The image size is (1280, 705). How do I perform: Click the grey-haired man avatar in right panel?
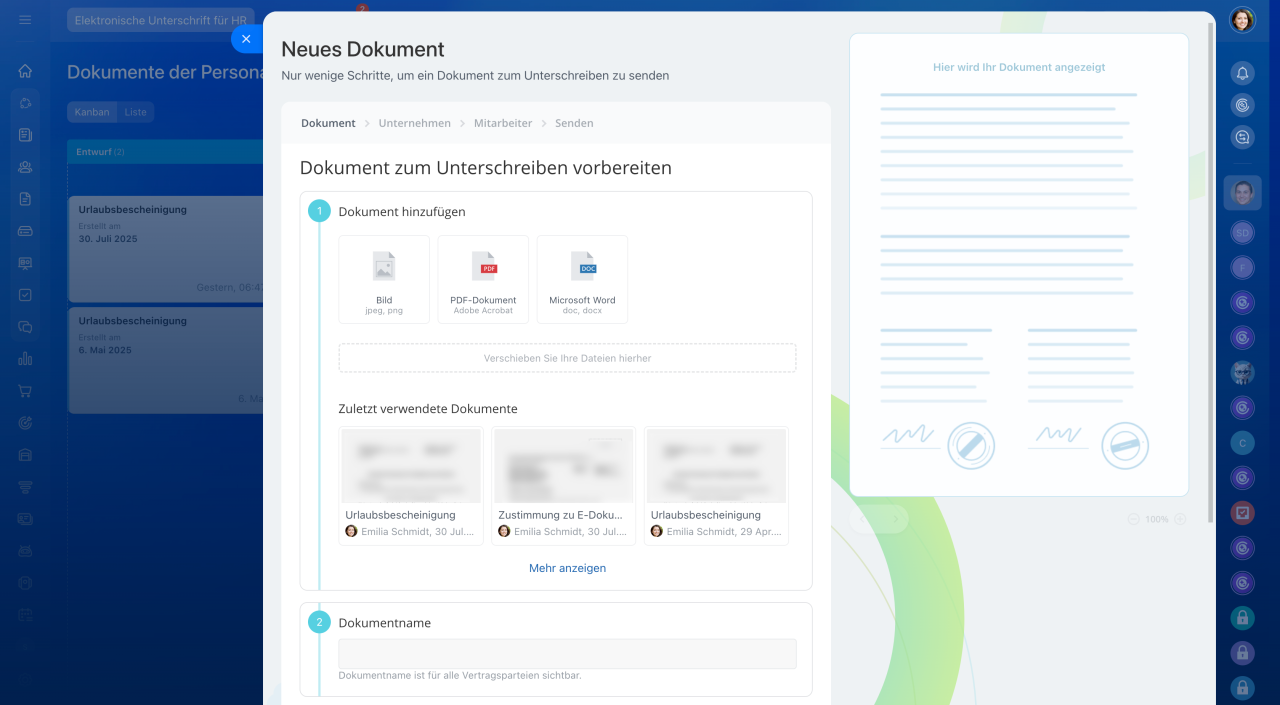click(x=1242, y=373)
